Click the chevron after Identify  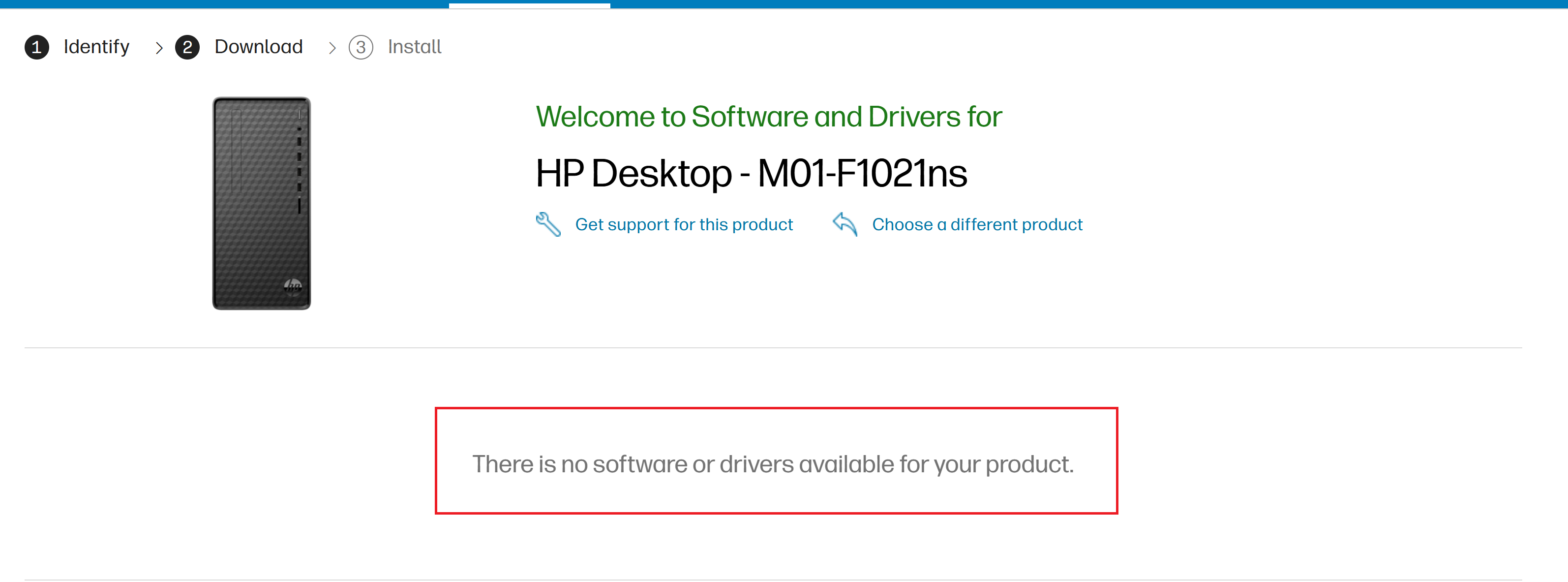(x=159, y=48)
